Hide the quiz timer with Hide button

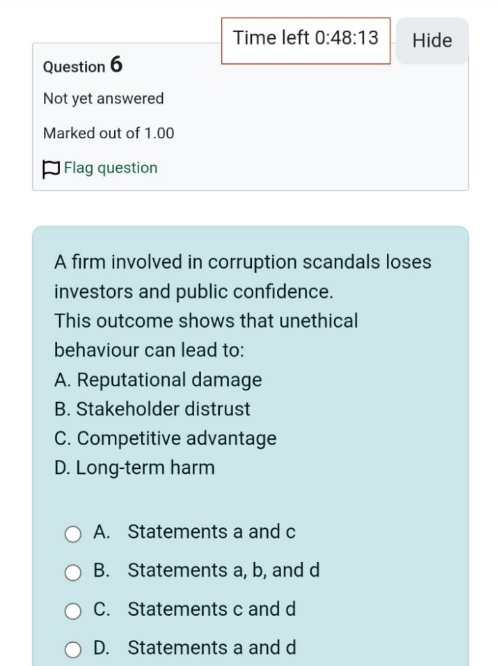click(x=432, y=41)
